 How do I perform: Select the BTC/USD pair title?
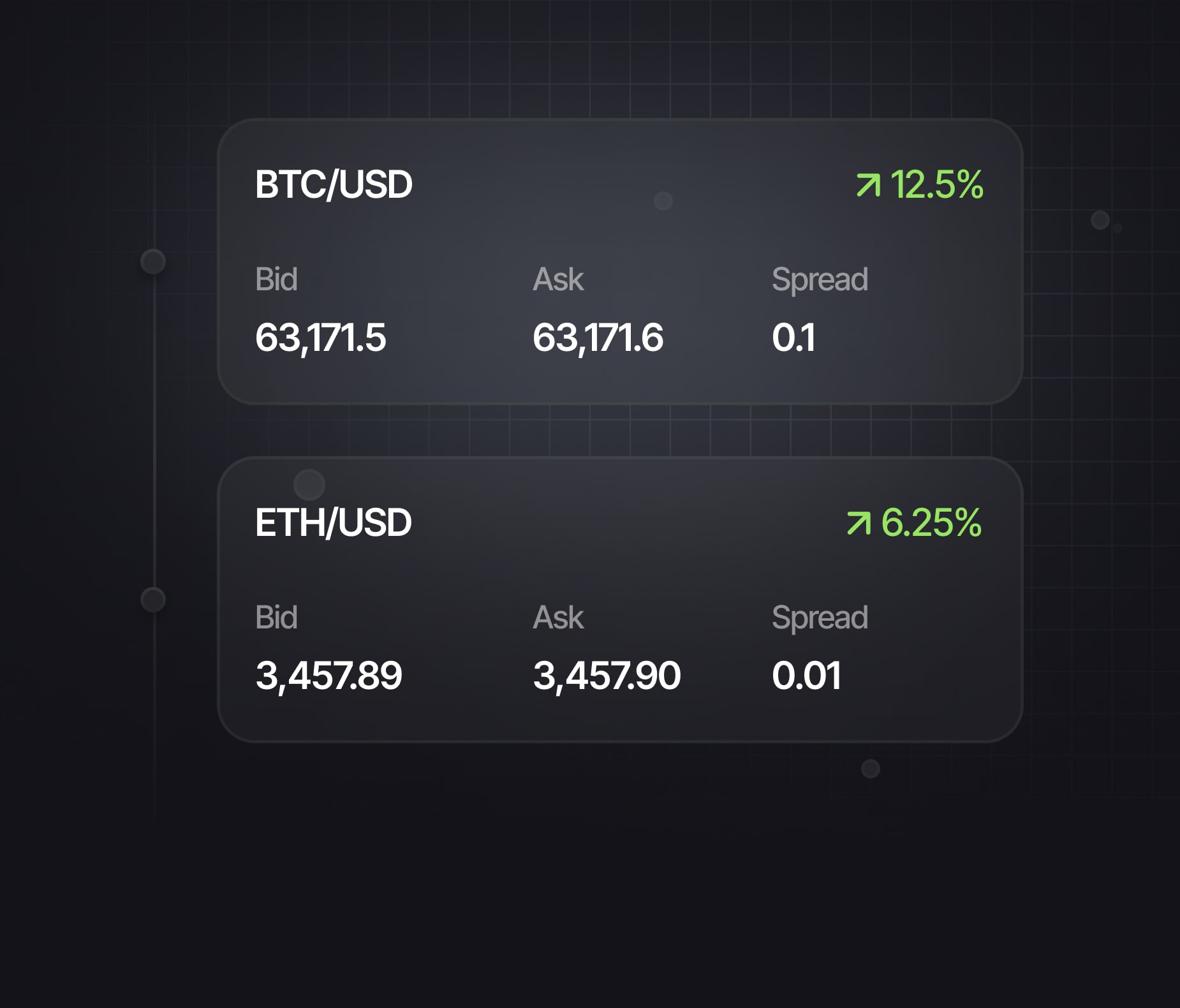[334, 184]
